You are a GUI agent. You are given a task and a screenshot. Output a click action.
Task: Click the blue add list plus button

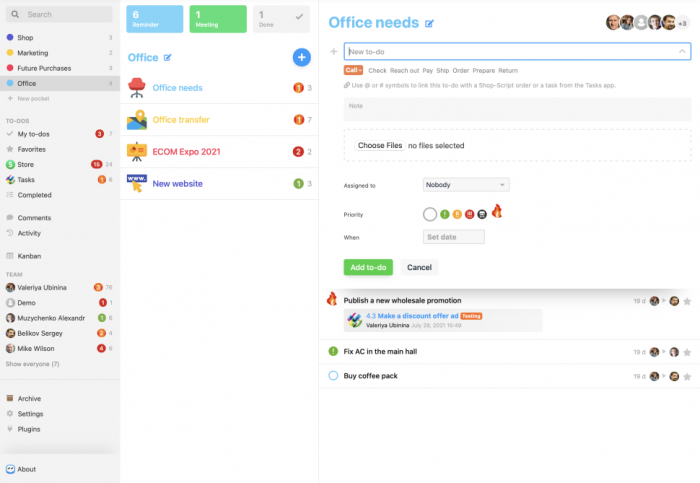[301, 58]
